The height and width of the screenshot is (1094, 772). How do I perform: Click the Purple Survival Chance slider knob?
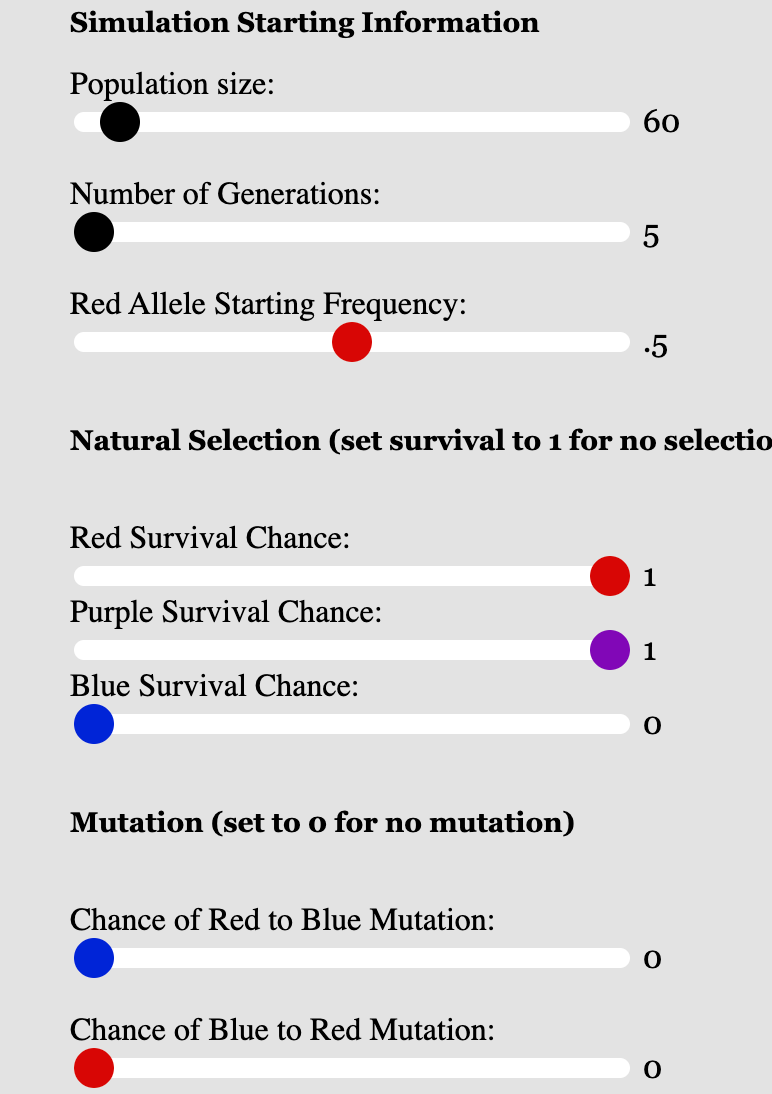click(x=610, y=650)
